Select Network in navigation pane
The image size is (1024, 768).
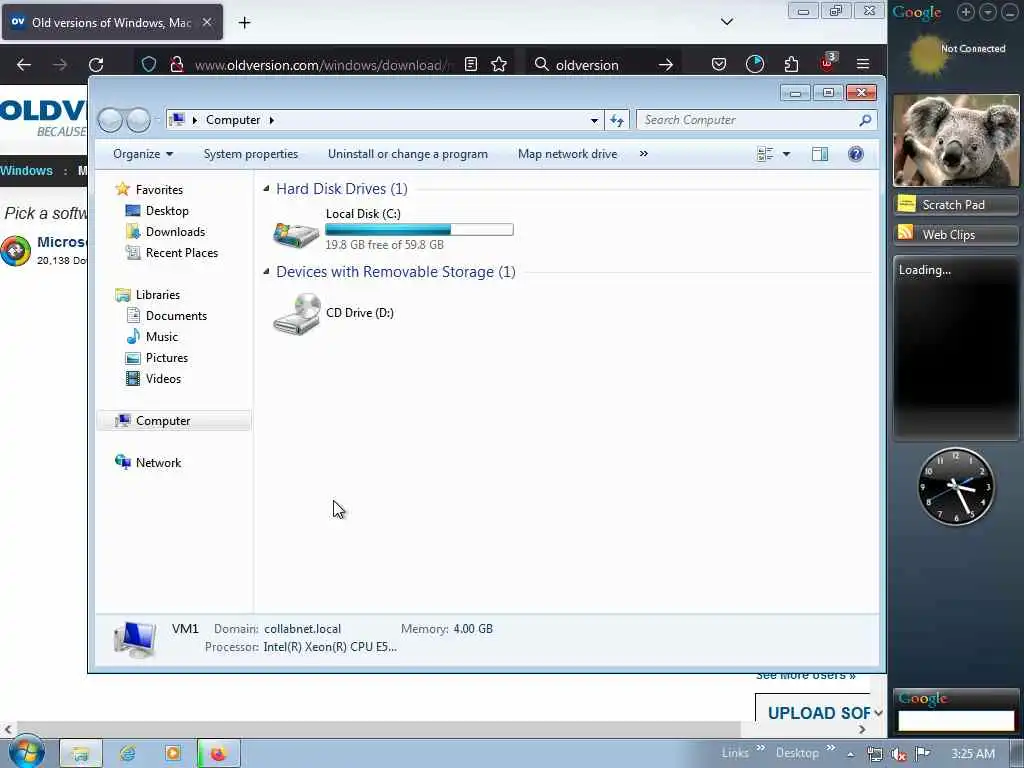pos(158,462)
